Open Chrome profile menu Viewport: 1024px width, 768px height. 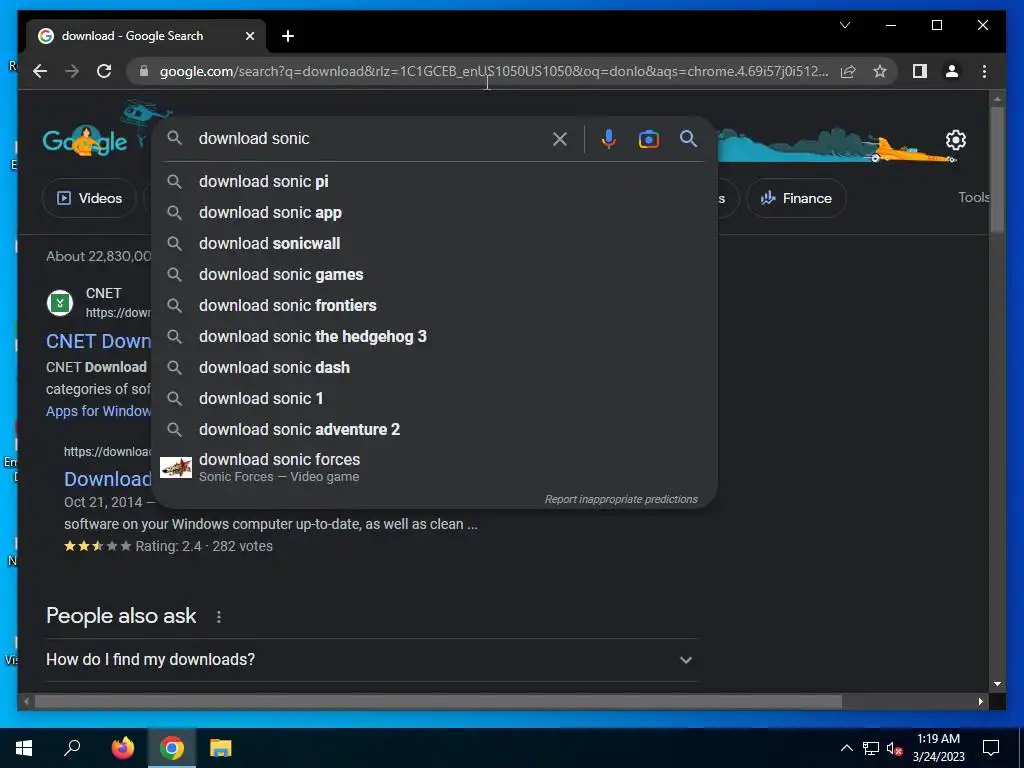952,71
